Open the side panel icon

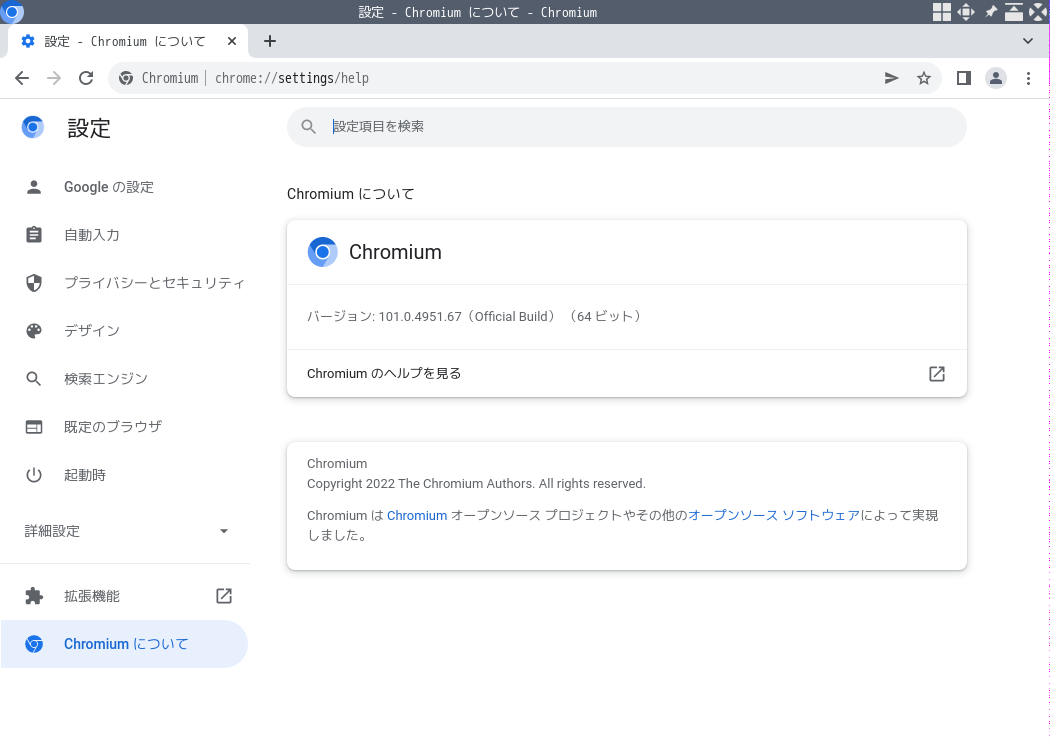(964, 78)
